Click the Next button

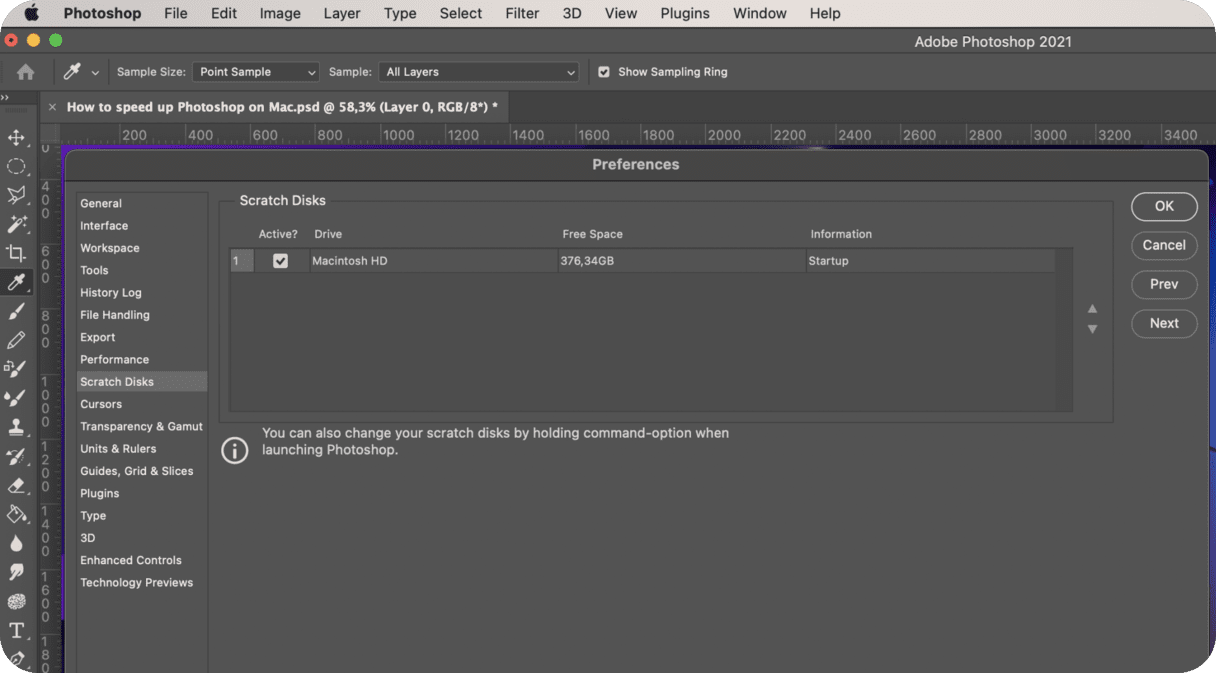pyautogui.click(x=1164, y=323)
